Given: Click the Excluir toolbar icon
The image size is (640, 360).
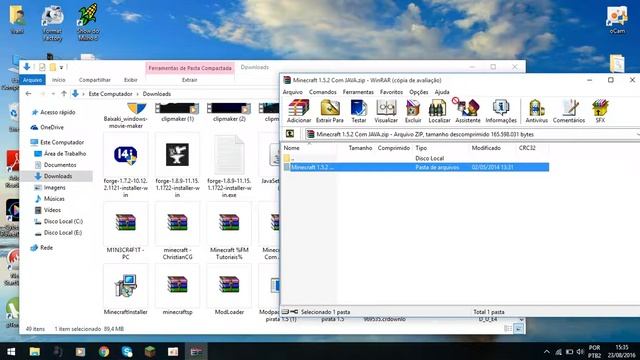Looking at the screenshot, I should pyautogui.click(x=413, y=111).
